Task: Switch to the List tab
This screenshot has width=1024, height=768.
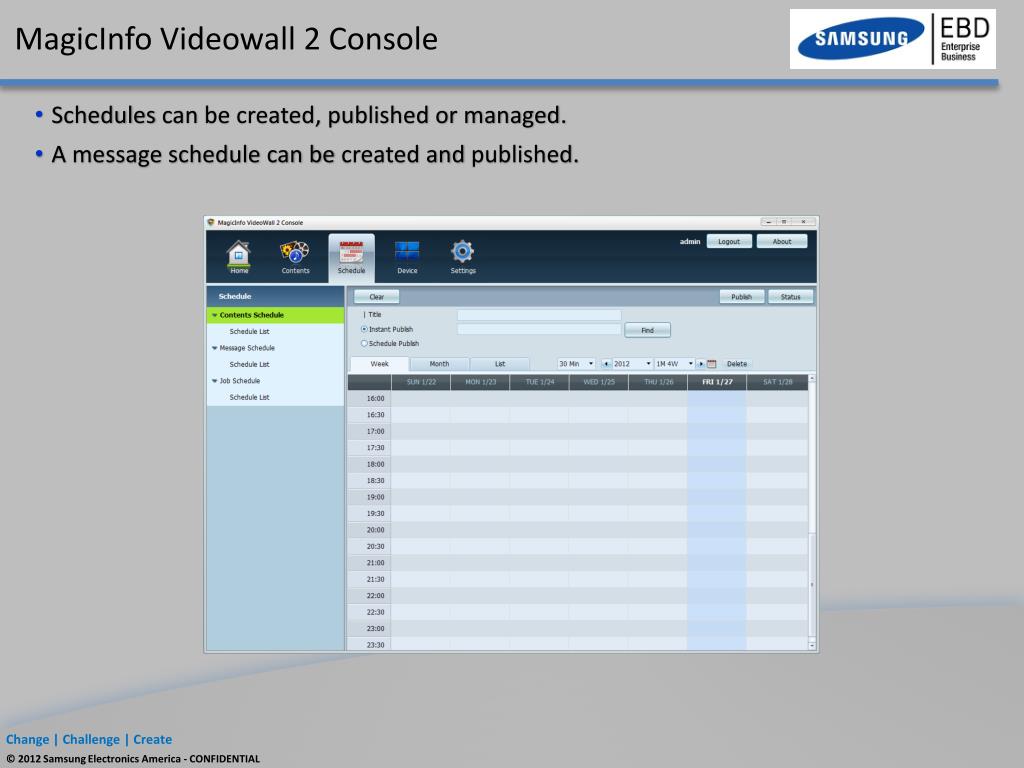Action: coord(500,364)
